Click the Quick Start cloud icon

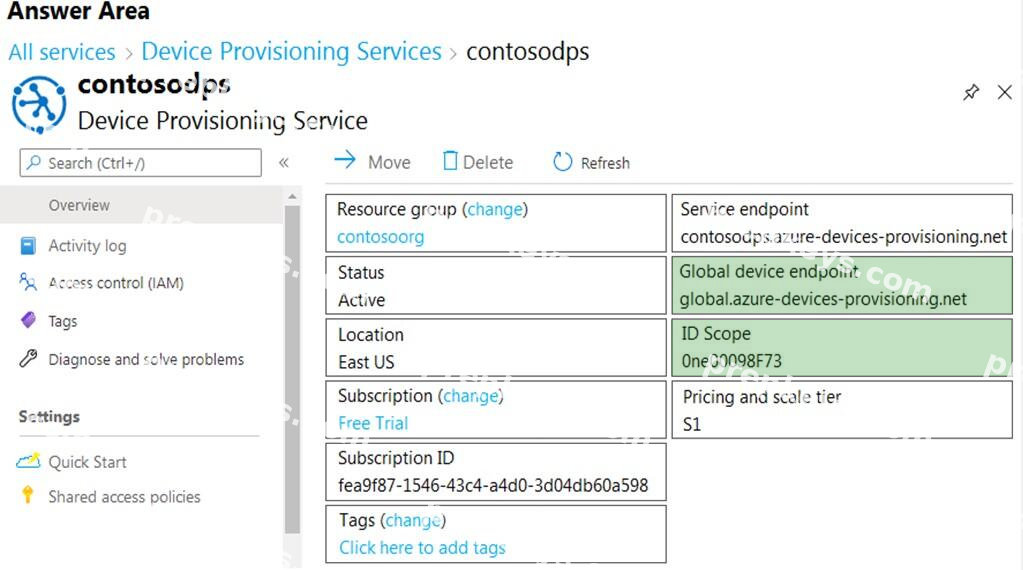(28, 460)
